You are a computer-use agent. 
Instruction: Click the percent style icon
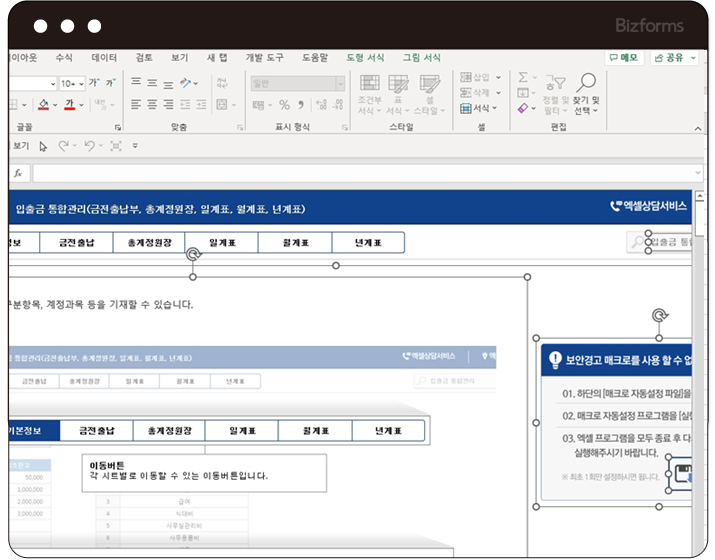click(284, 105)
